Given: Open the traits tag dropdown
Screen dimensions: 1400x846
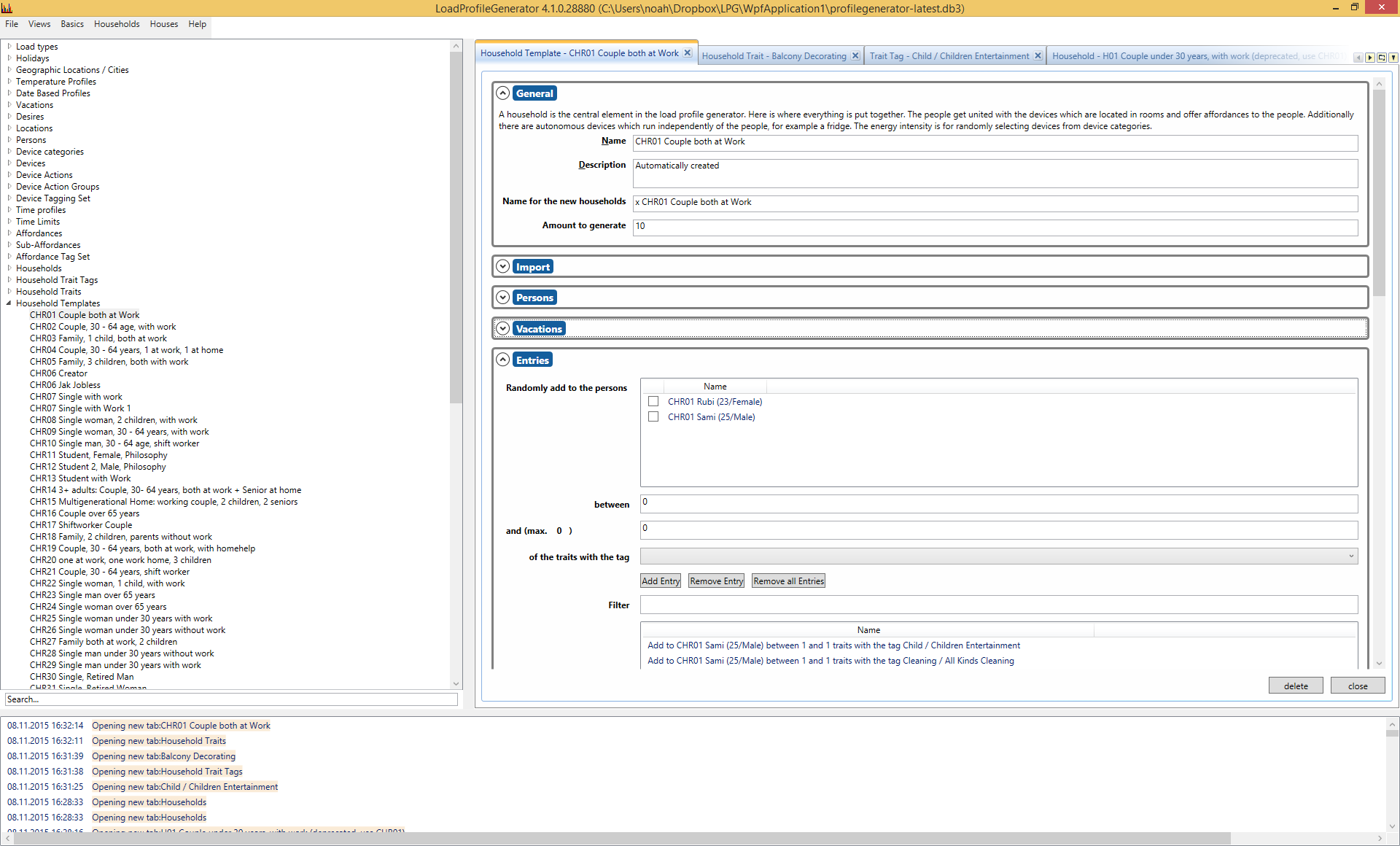Looking at the screenshot, I should (999, 556).
